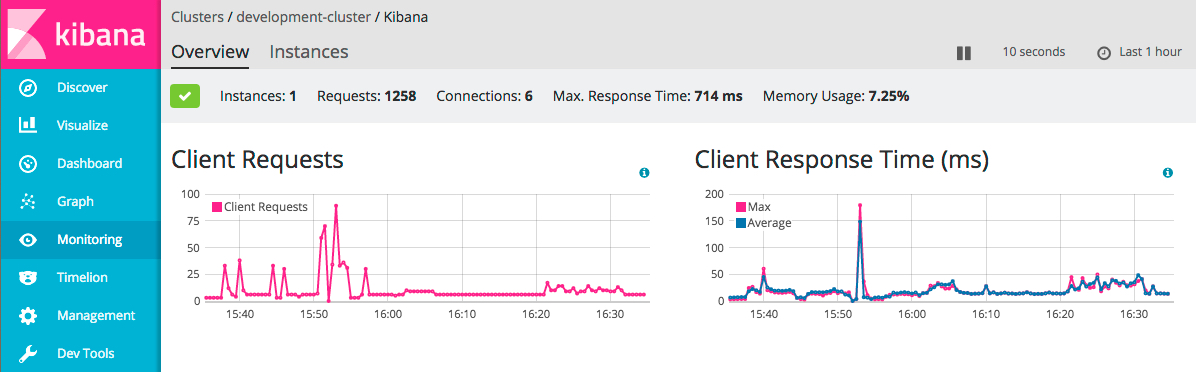
Task: Show info for Client Requests chart
Action: 644,174
